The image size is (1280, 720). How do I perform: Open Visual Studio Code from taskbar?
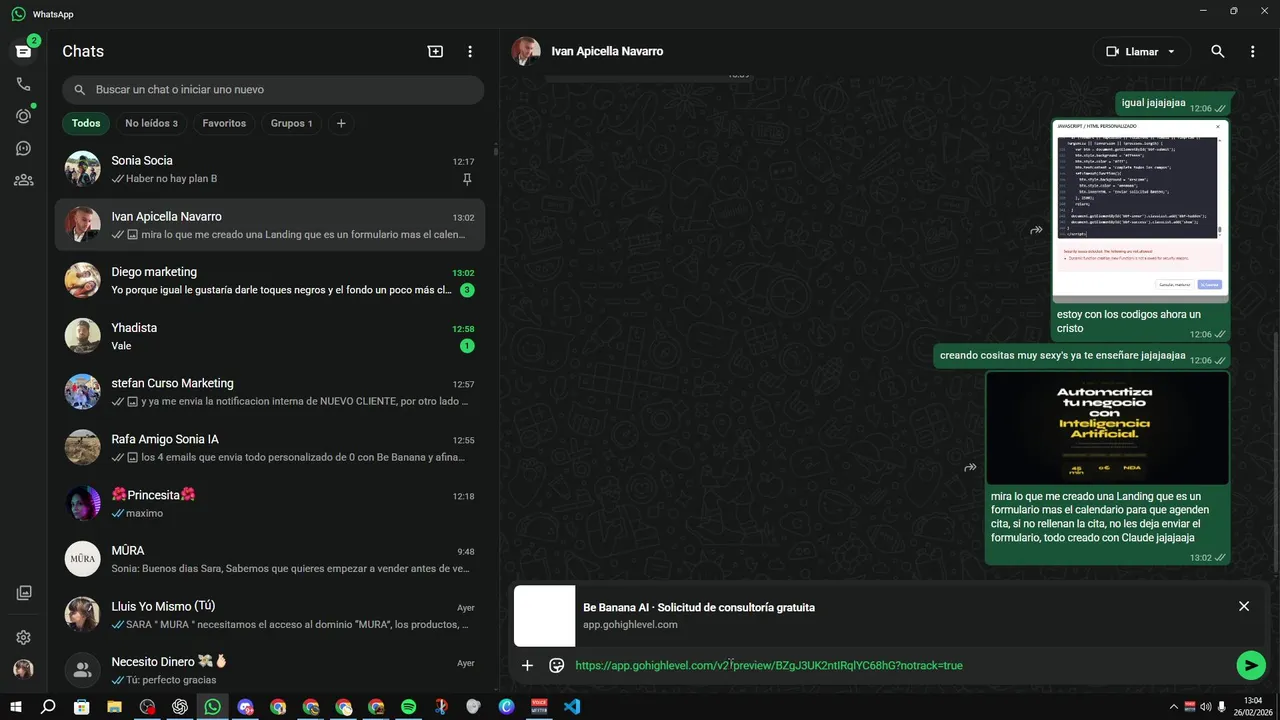(x=572, y=706)
